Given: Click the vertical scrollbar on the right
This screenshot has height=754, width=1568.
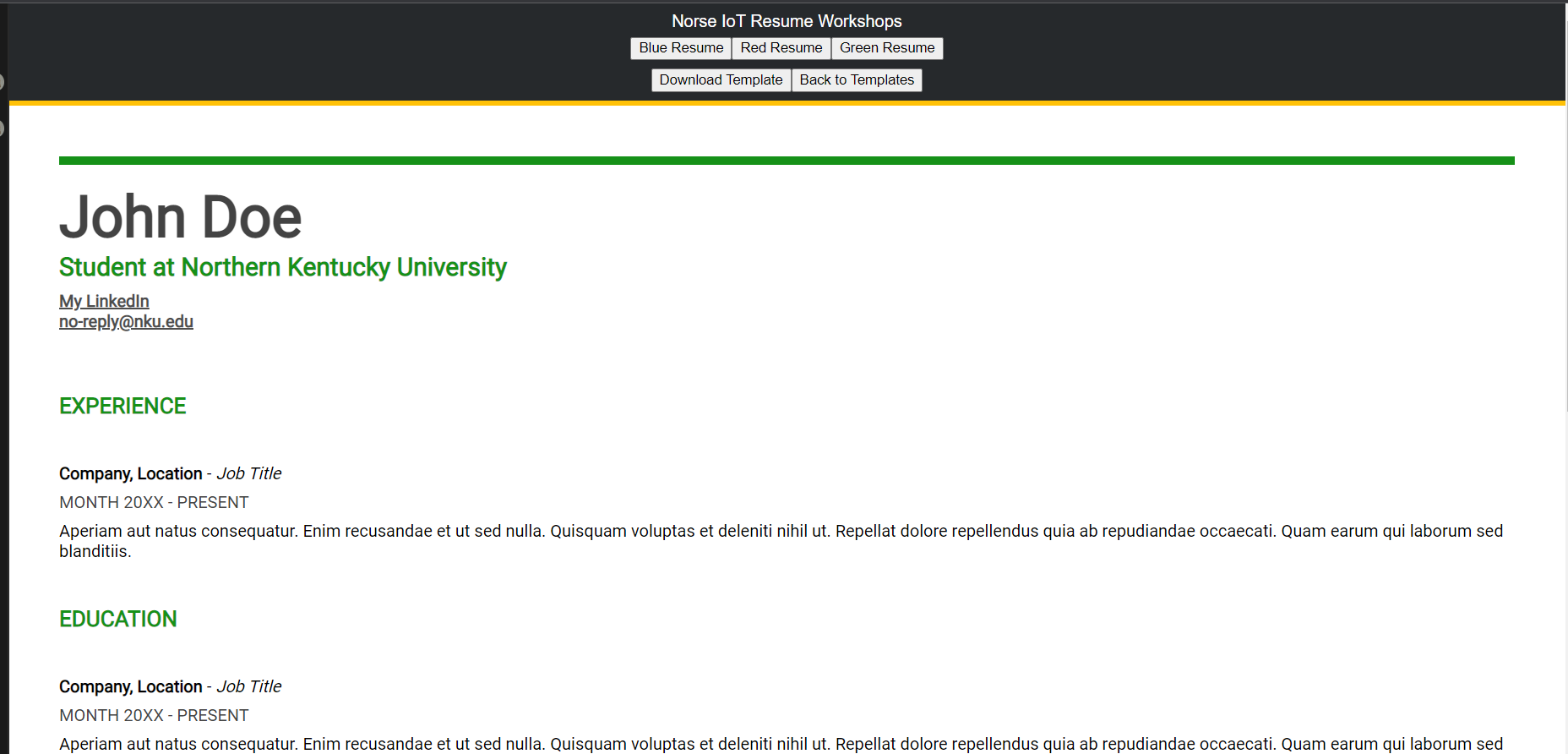Looking at the screenshot, I should [x=1566, y=254].
